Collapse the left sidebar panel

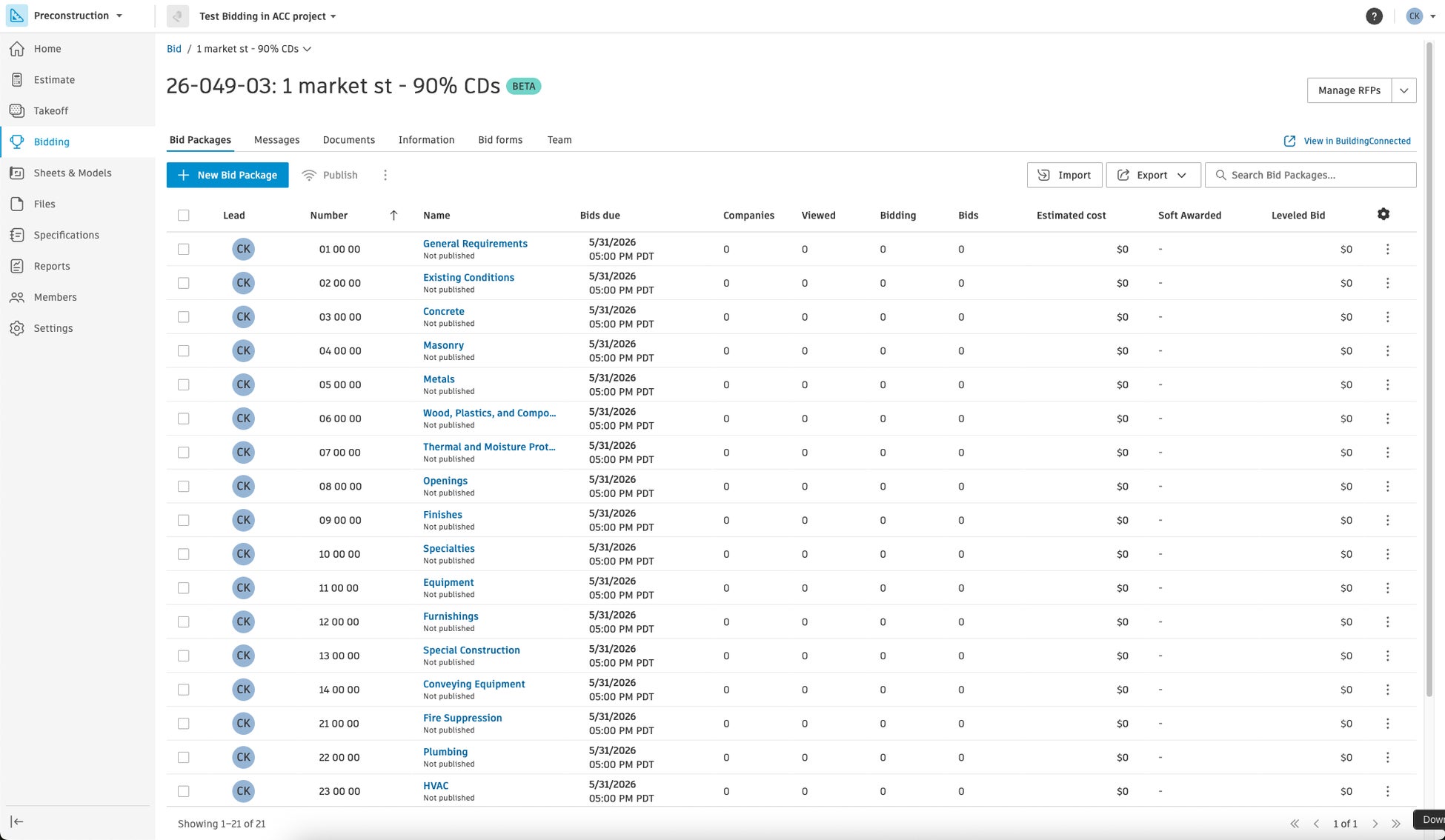coord(17,821)
